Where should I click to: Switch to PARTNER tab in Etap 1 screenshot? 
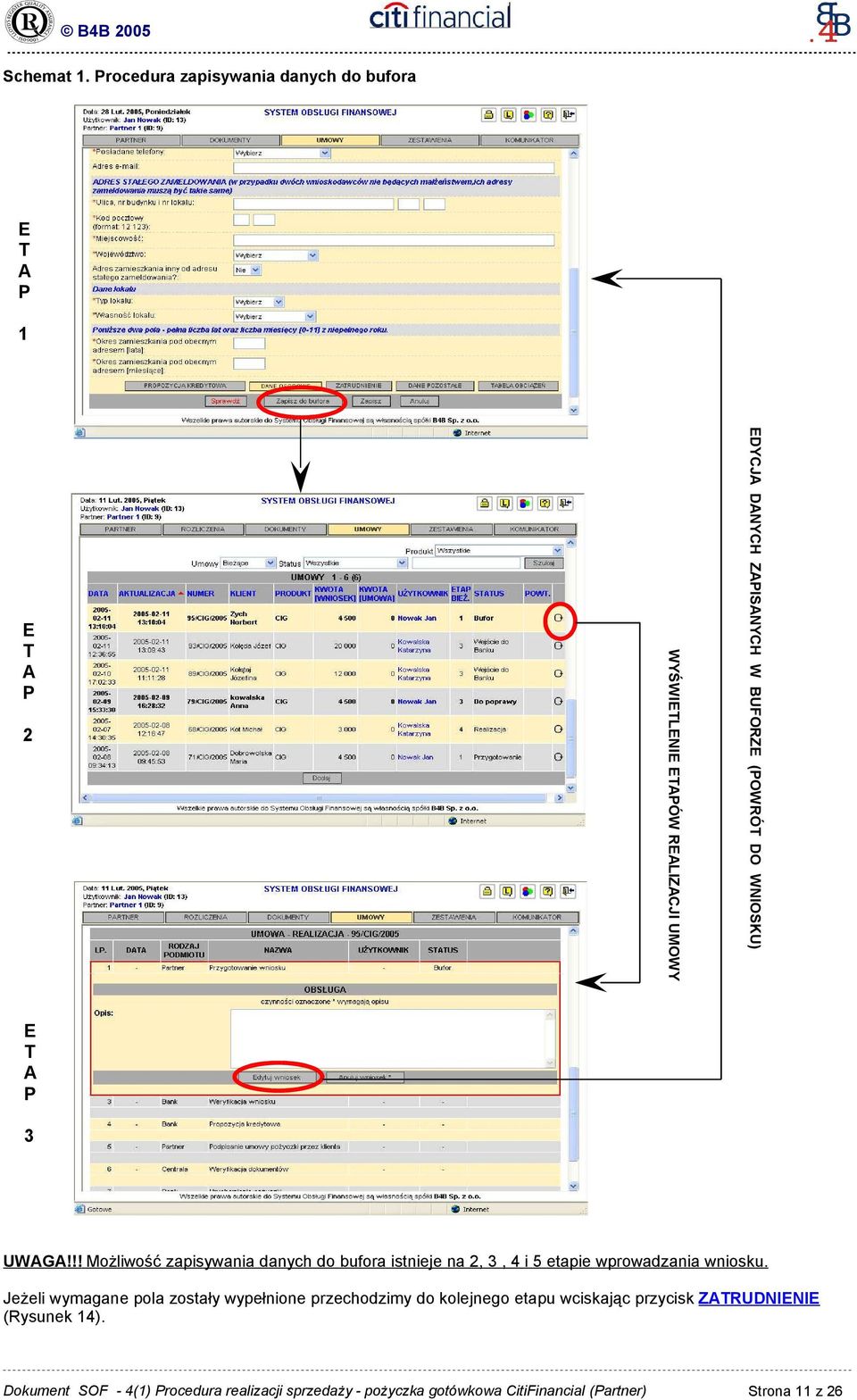point(130,140)
